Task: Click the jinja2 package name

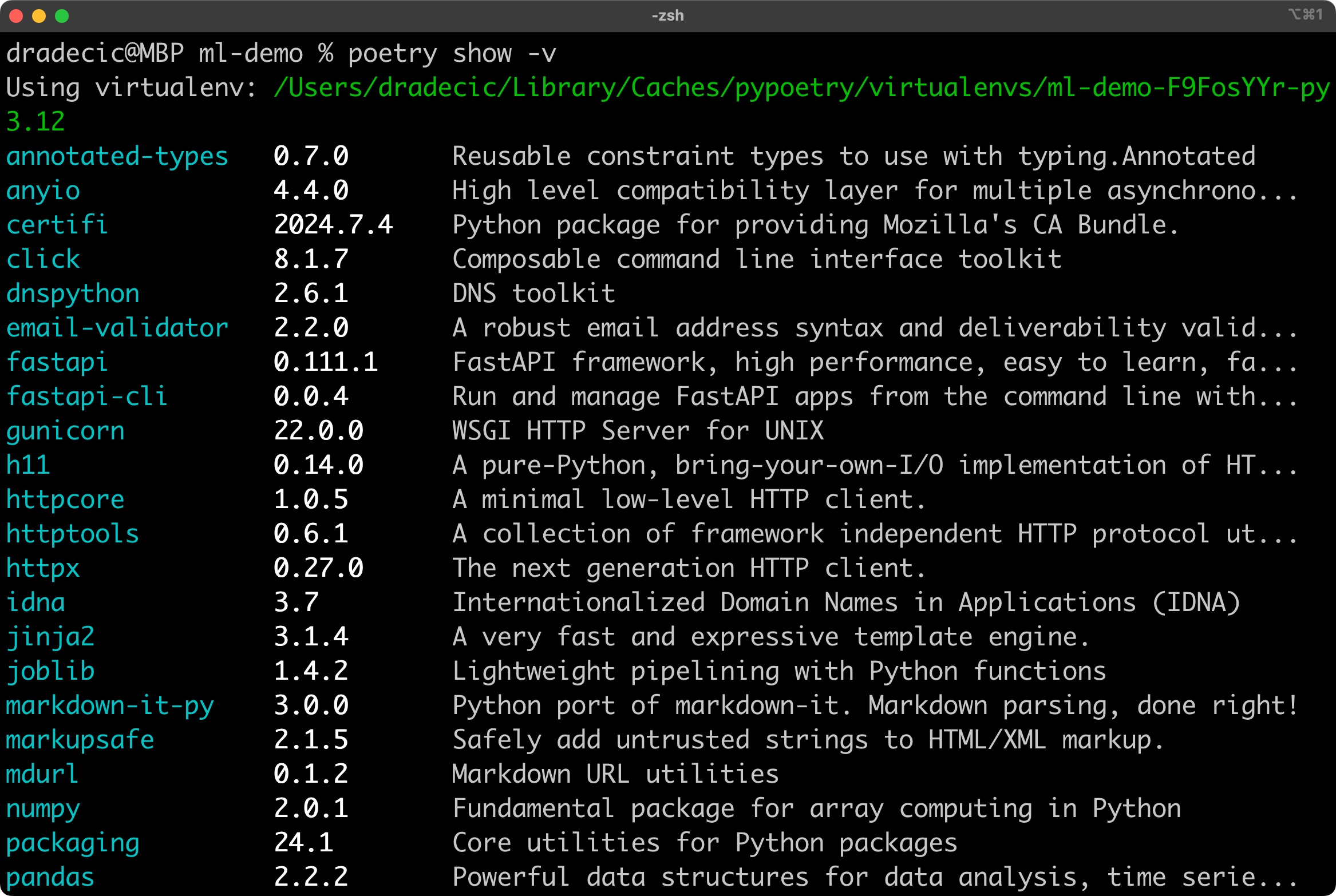Action: [50, 637]
